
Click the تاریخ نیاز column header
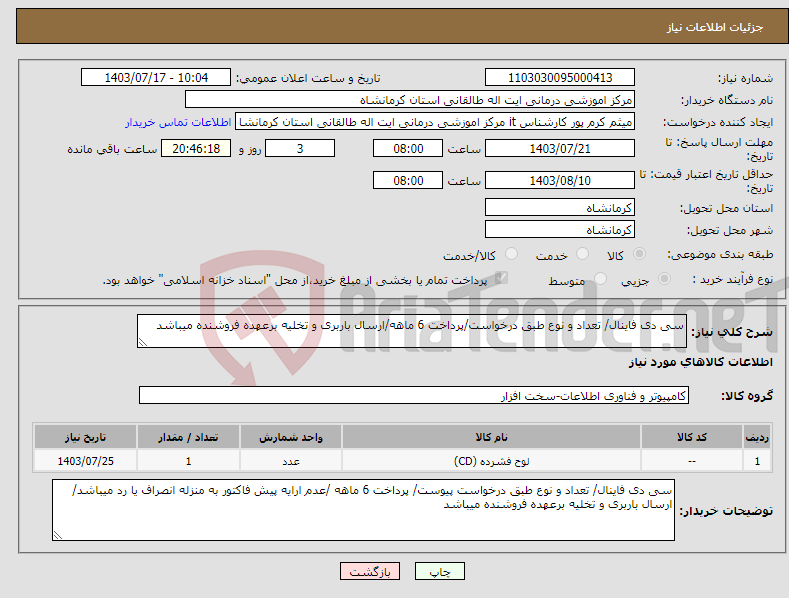pos(86,437)
